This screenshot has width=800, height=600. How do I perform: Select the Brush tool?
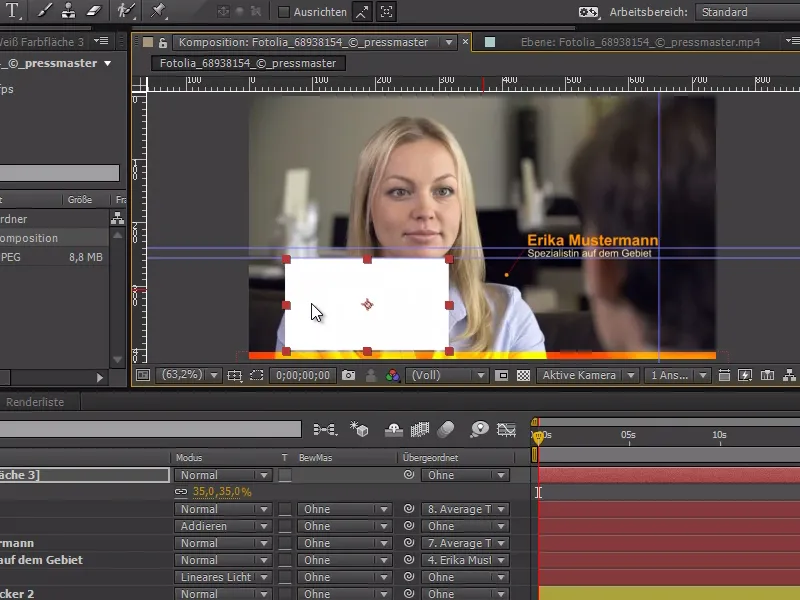pyautogui.click(x=41, y=13)
